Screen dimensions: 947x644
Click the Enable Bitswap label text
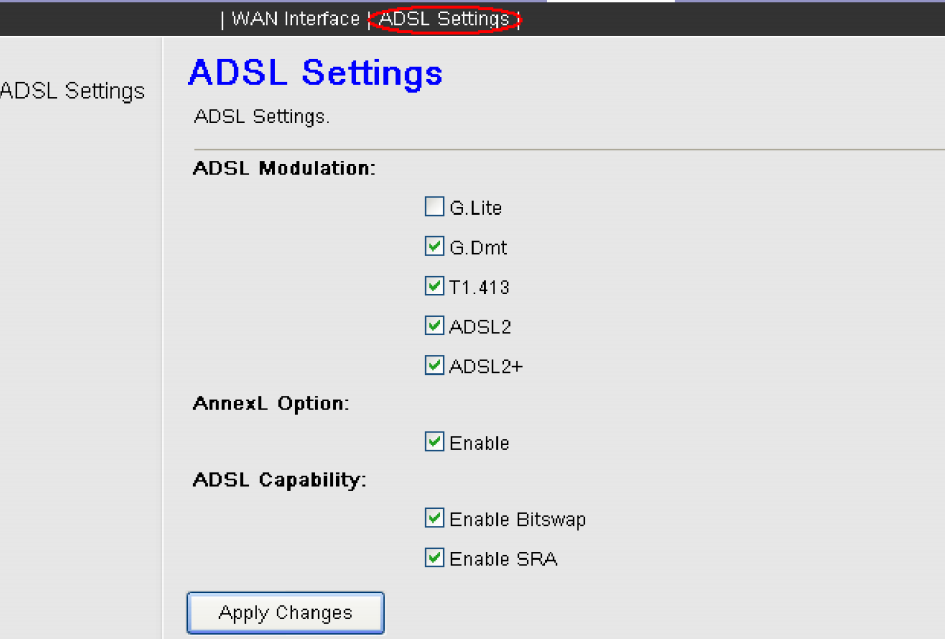pyautogui.click(x=517, y=520)
